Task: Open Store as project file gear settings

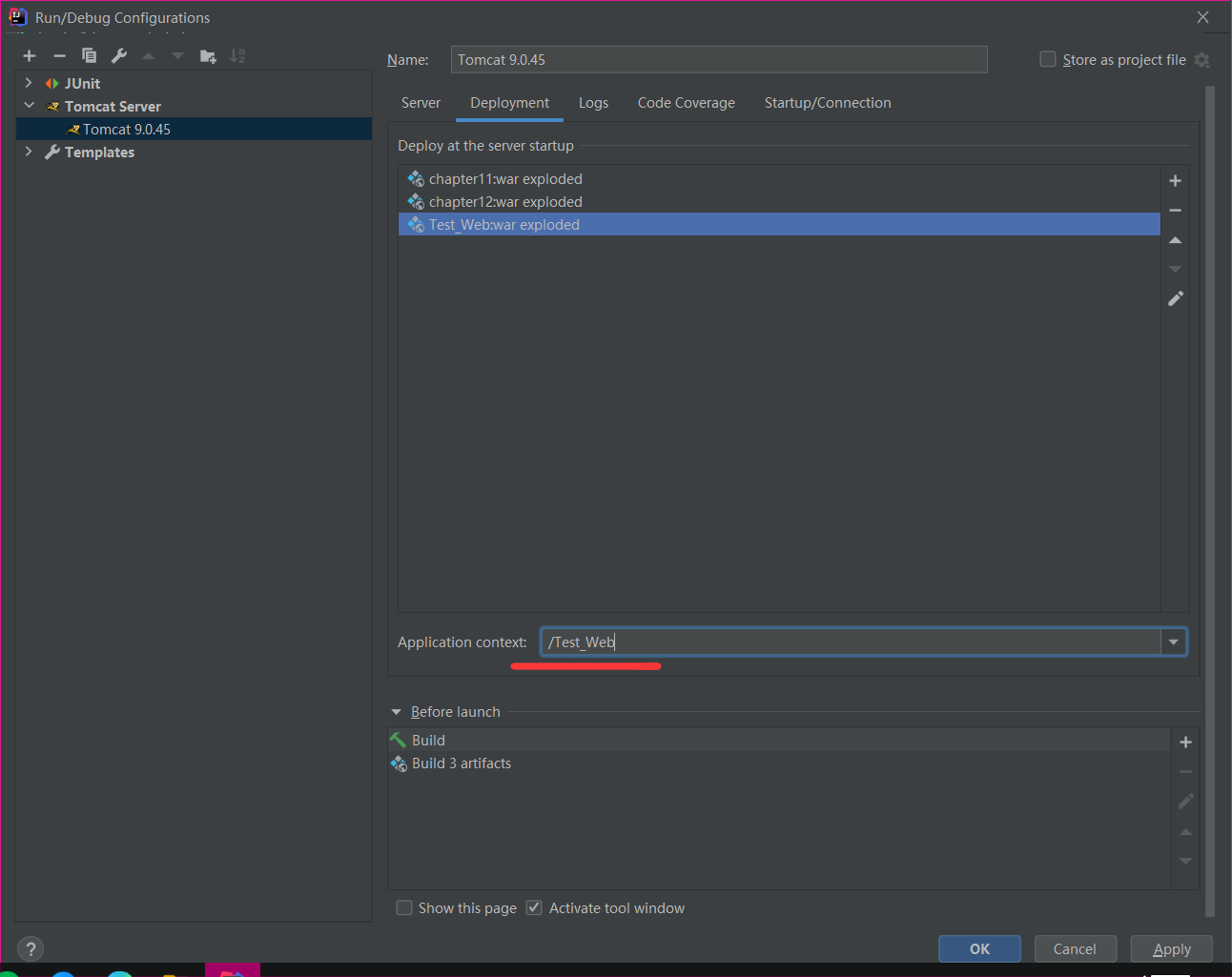Action: [x=1202, y=60]
